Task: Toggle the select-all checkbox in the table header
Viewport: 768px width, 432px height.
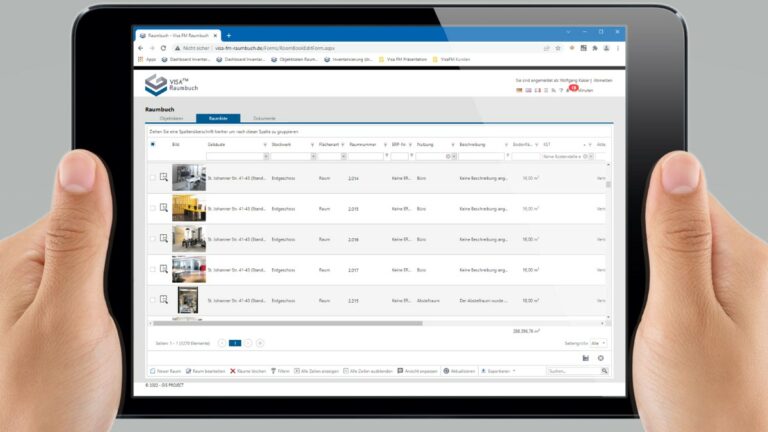Action: point(153,144)
